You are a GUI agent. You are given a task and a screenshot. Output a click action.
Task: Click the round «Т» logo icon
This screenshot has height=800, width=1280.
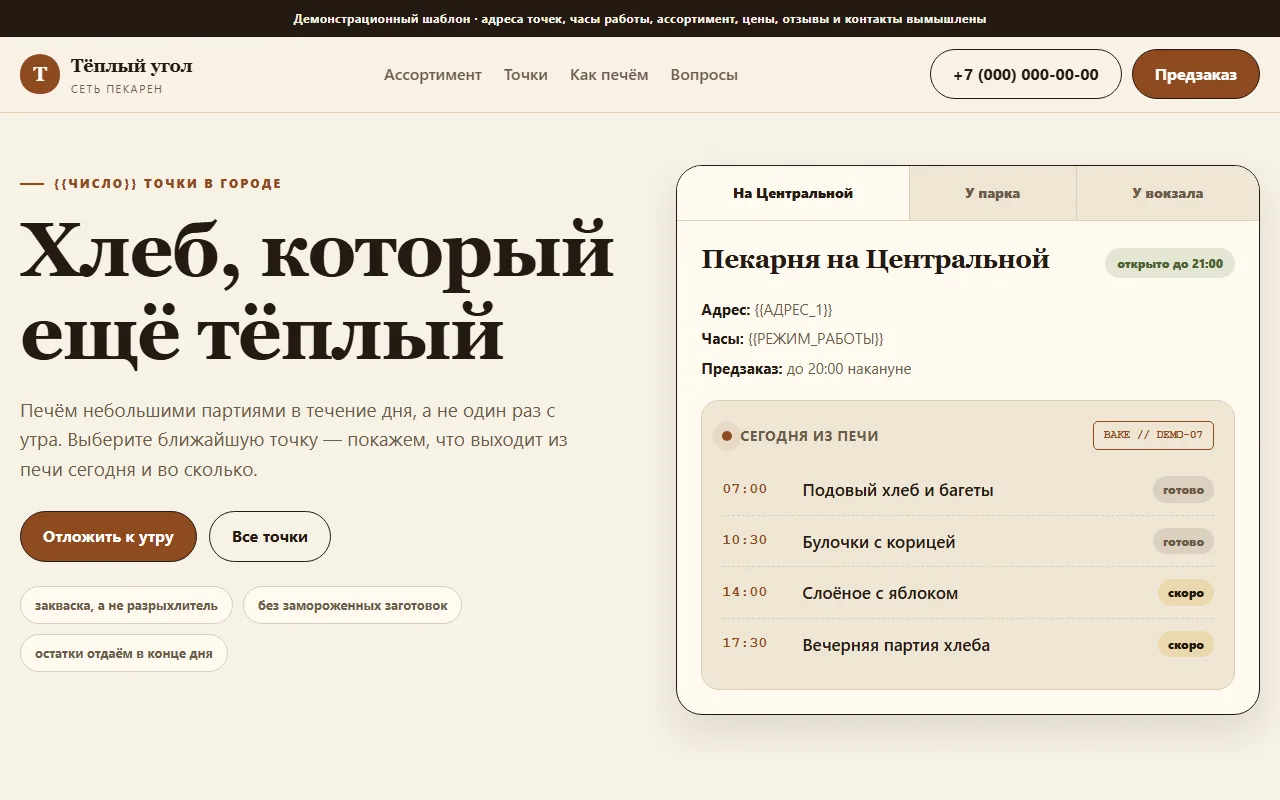click(x=40, y=74)
